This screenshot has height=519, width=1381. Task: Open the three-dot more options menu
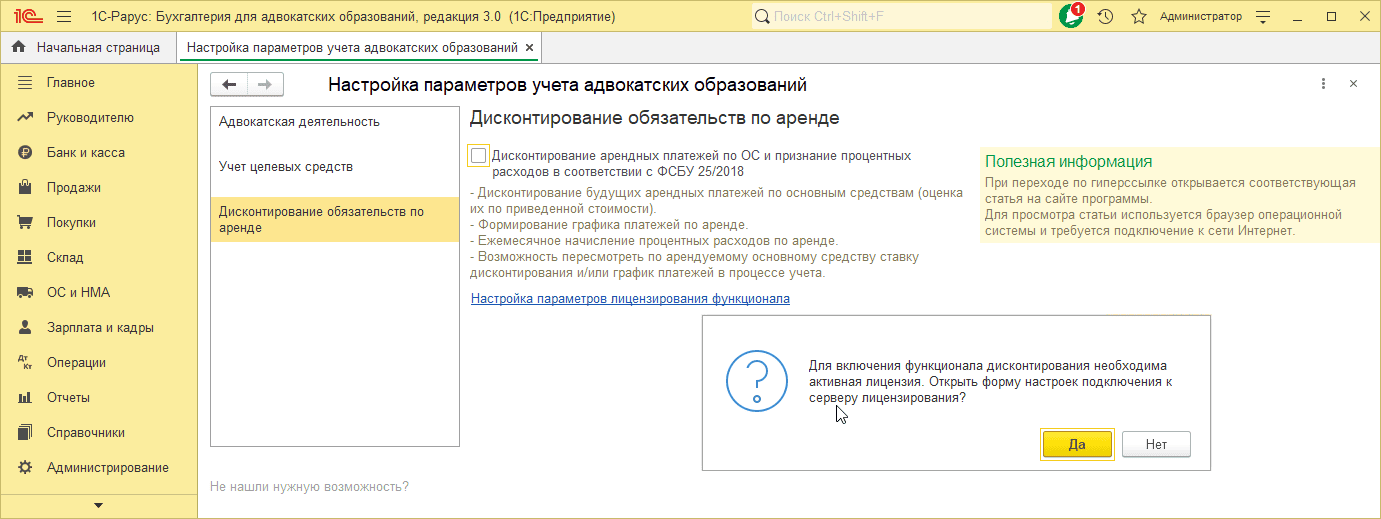[x=1323, y=85]
